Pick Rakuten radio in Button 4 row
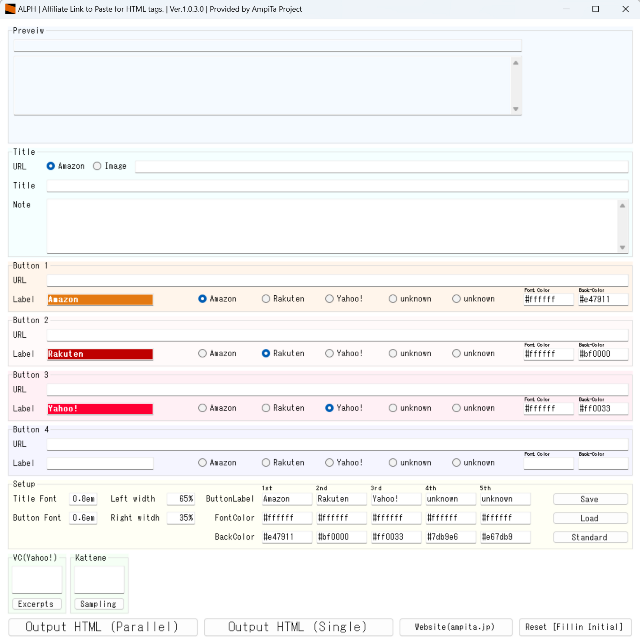The image size is (640, 640). click(266, 463)
